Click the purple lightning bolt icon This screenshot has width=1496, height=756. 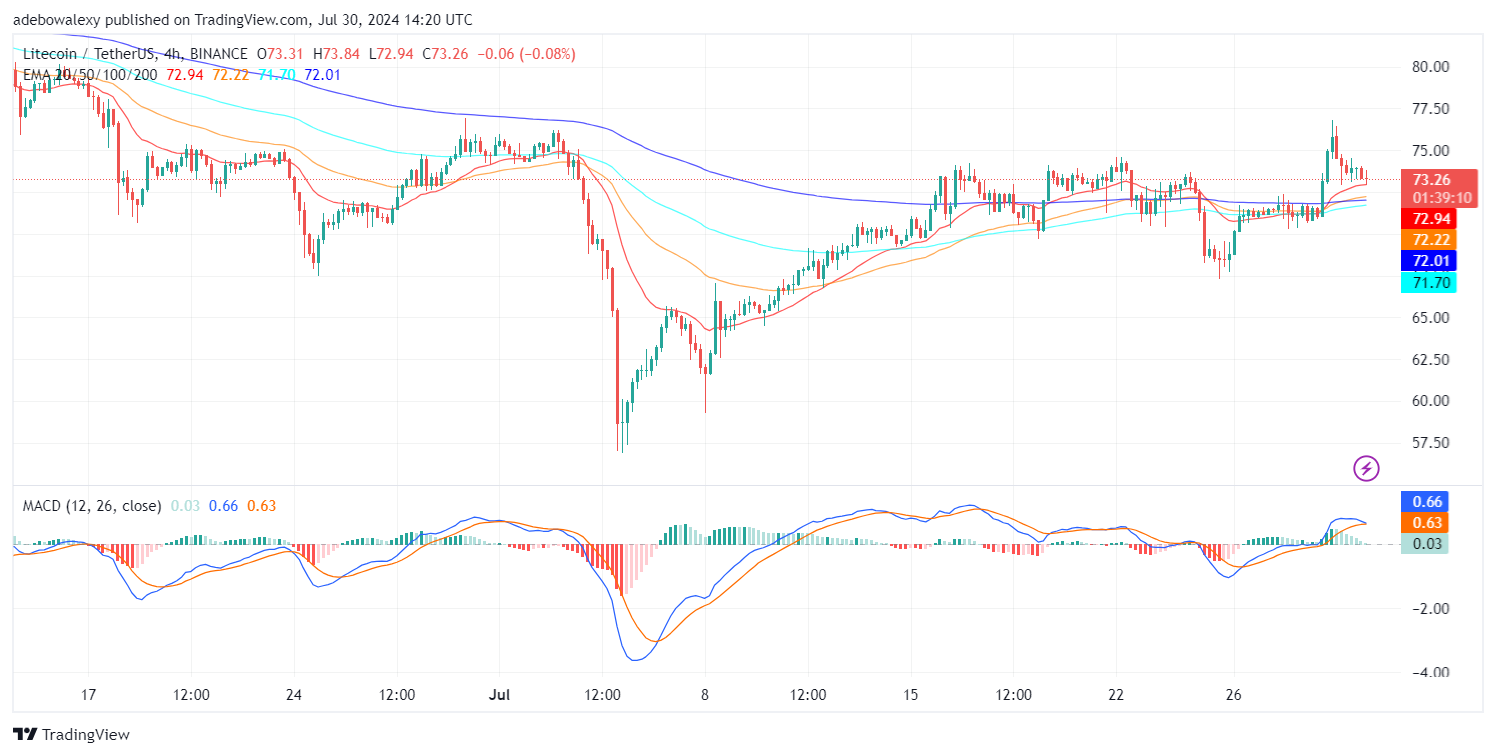click(1367, 467)
